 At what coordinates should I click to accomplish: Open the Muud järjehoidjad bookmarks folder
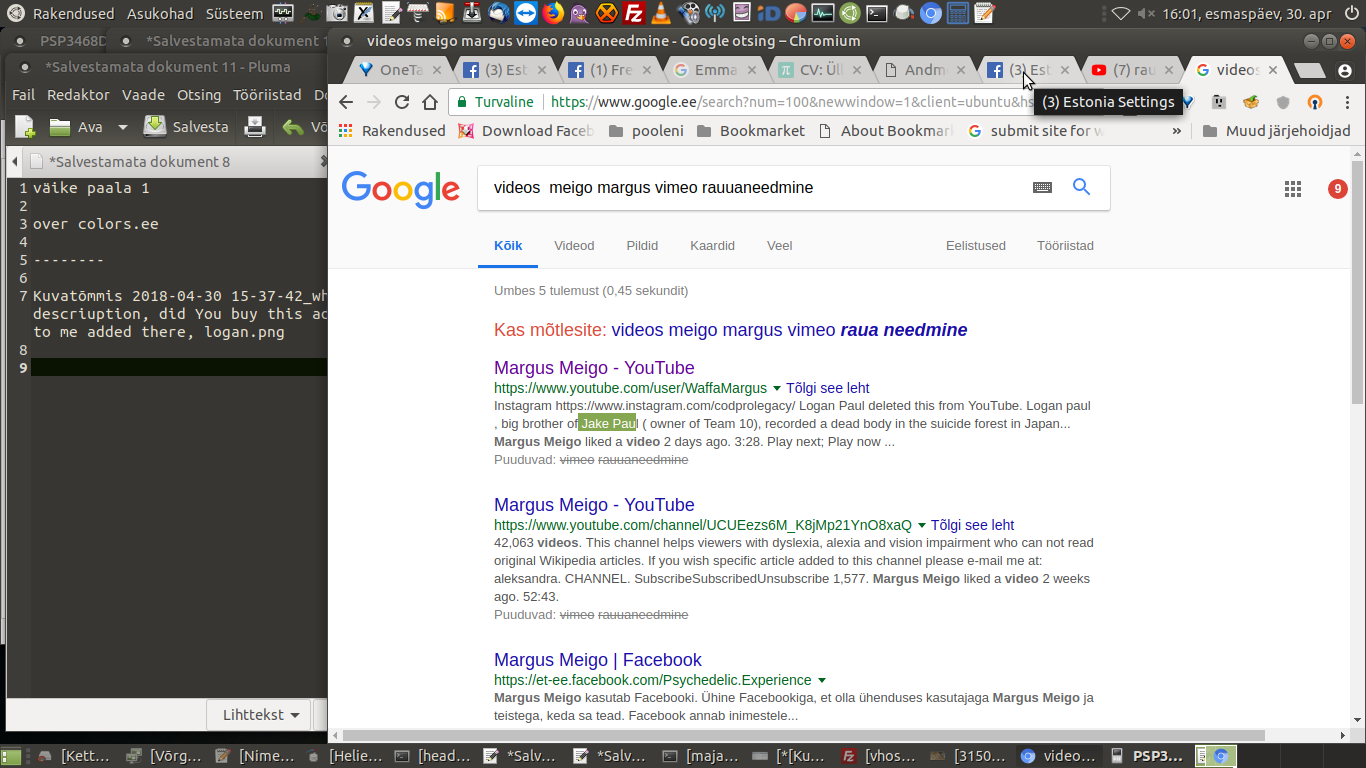click(x=1276, y=131)
